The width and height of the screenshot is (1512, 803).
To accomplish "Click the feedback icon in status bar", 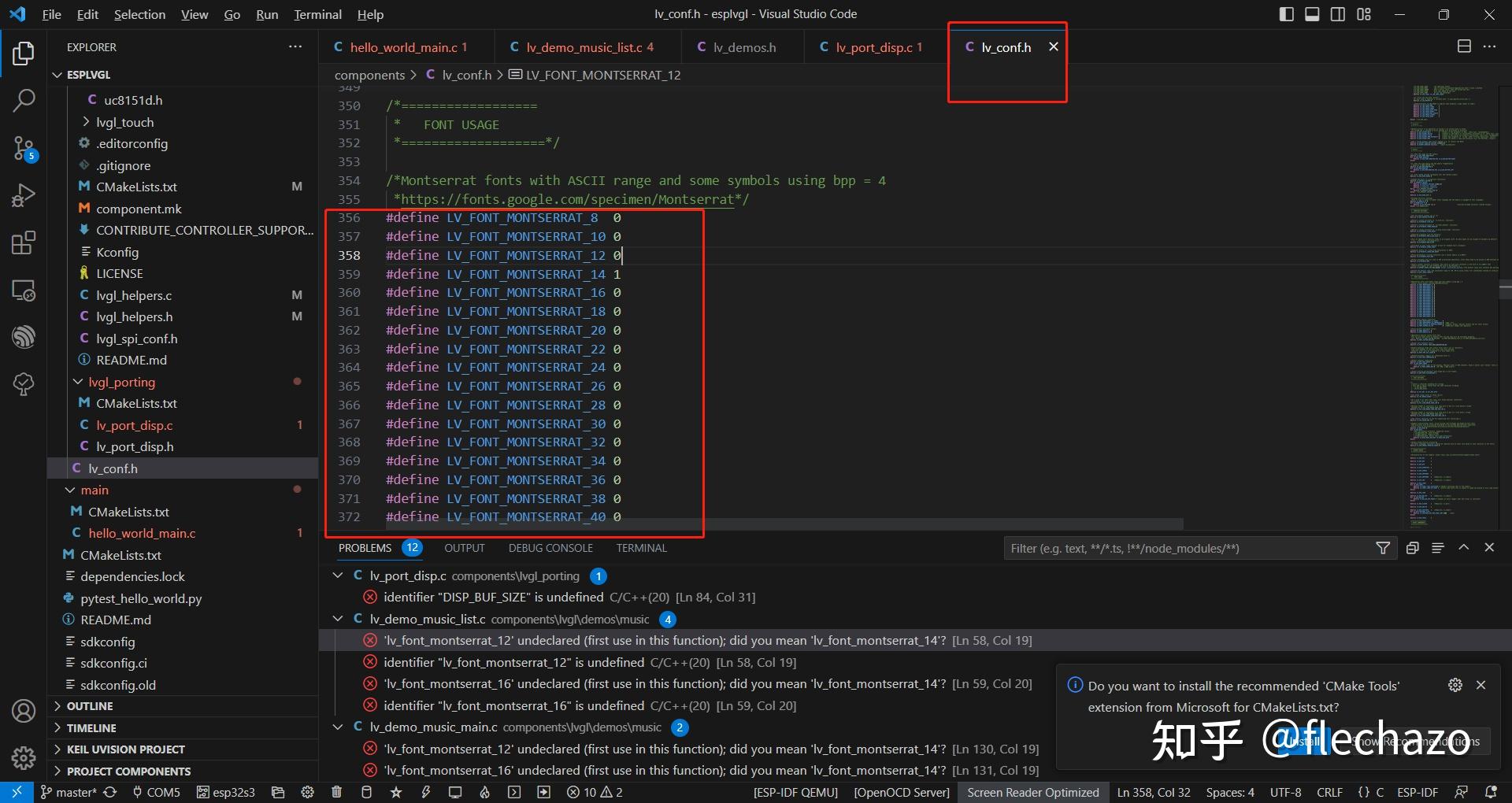I will (1461, 792).
